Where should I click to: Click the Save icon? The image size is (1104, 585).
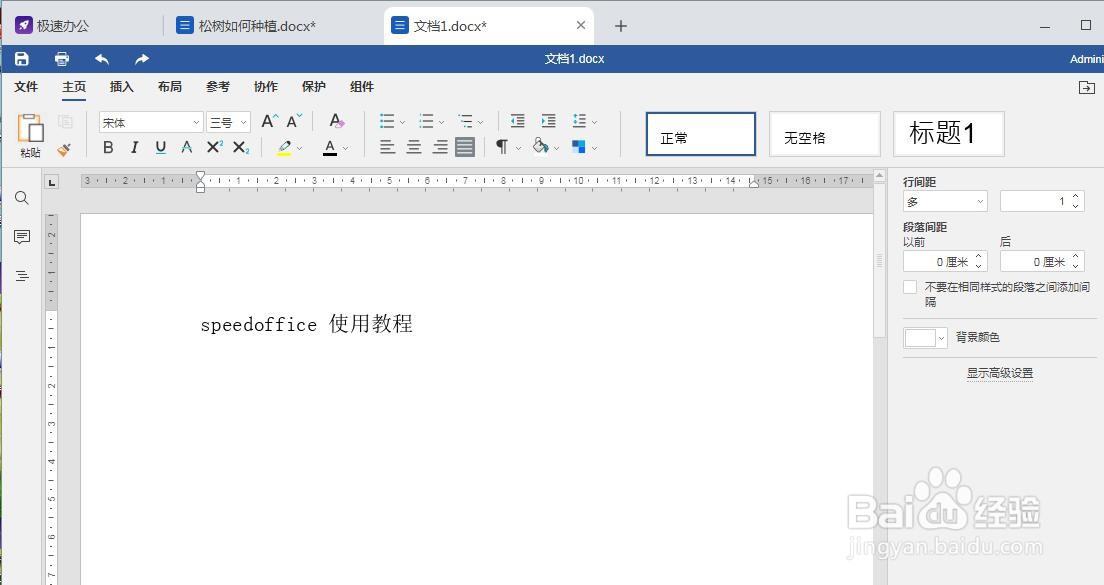(x=21, y=58)
